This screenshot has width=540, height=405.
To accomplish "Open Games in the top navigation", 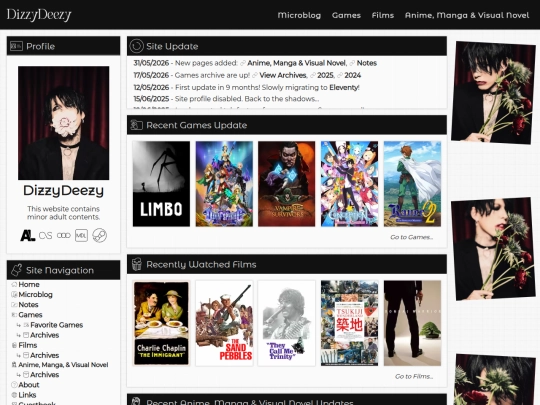I will pos(346,15).
